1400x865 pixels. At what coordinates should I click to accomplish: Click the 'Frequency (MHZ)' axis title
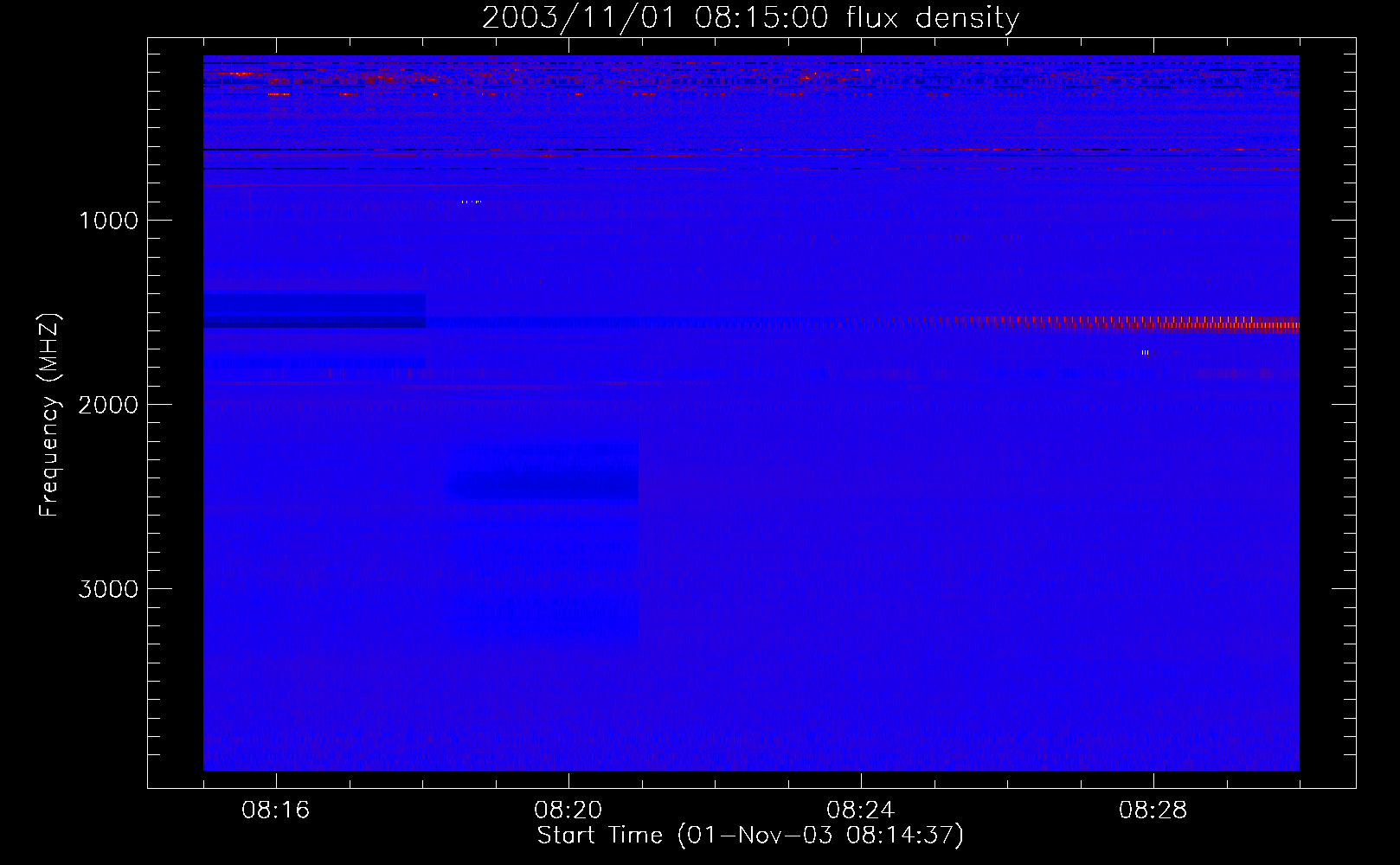[x=48, y=416]
